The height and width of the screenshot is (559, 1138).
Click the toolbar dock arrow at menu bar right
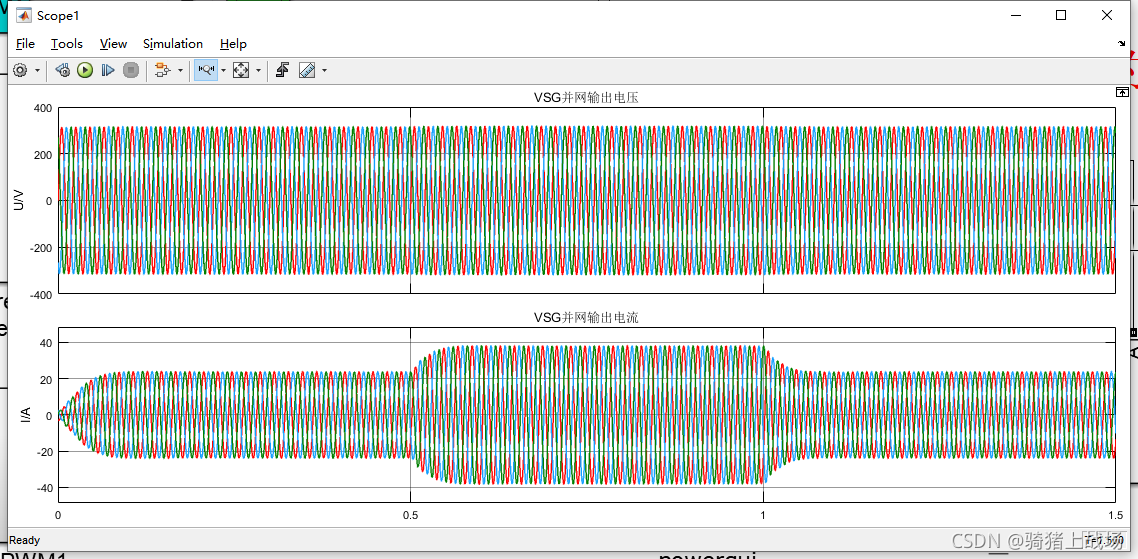[x=1121, y=44]
